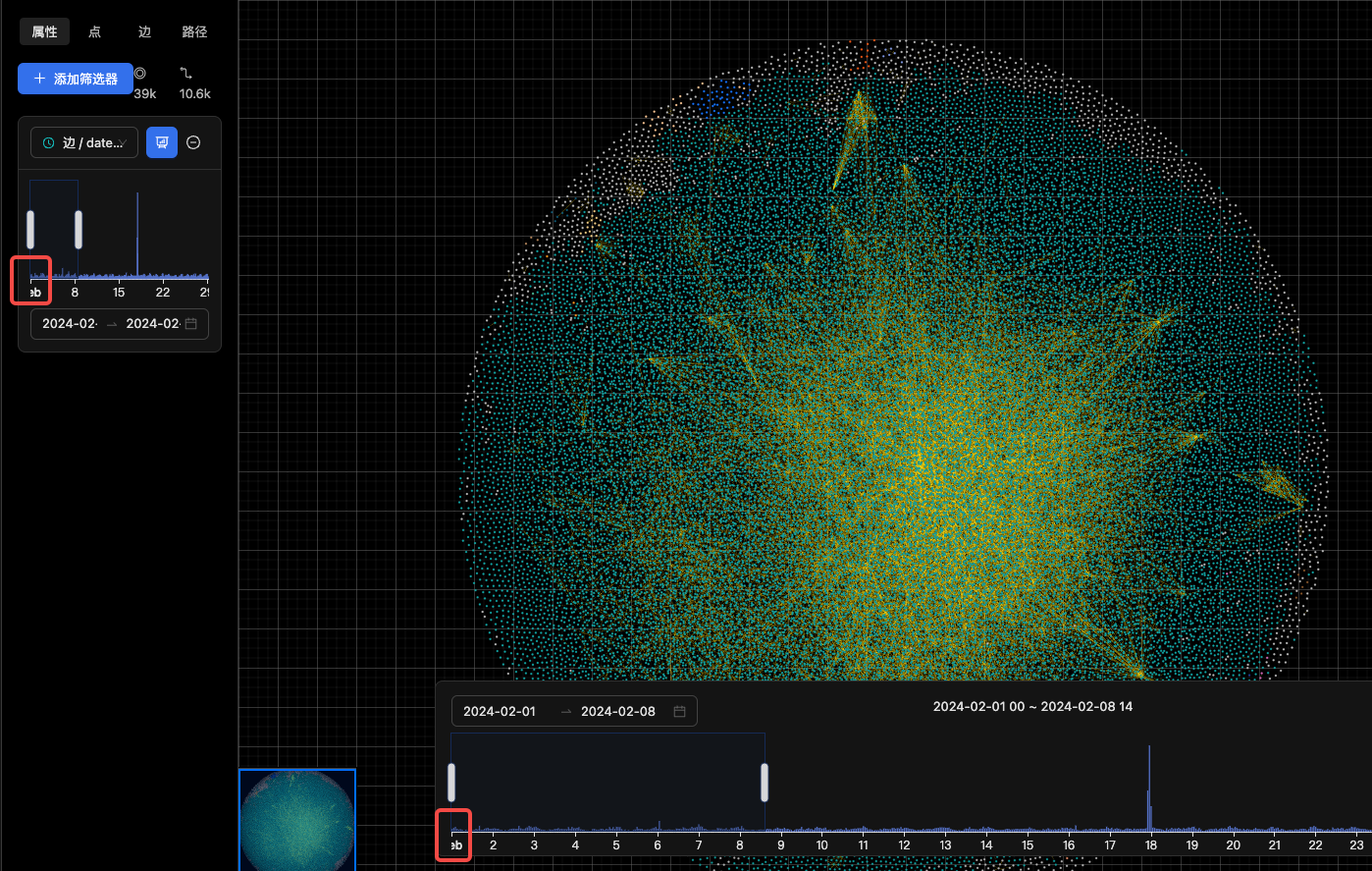The image size is (1372, 871).
Task: Toggle the blue chart presentation button
Action: (162, 142)
